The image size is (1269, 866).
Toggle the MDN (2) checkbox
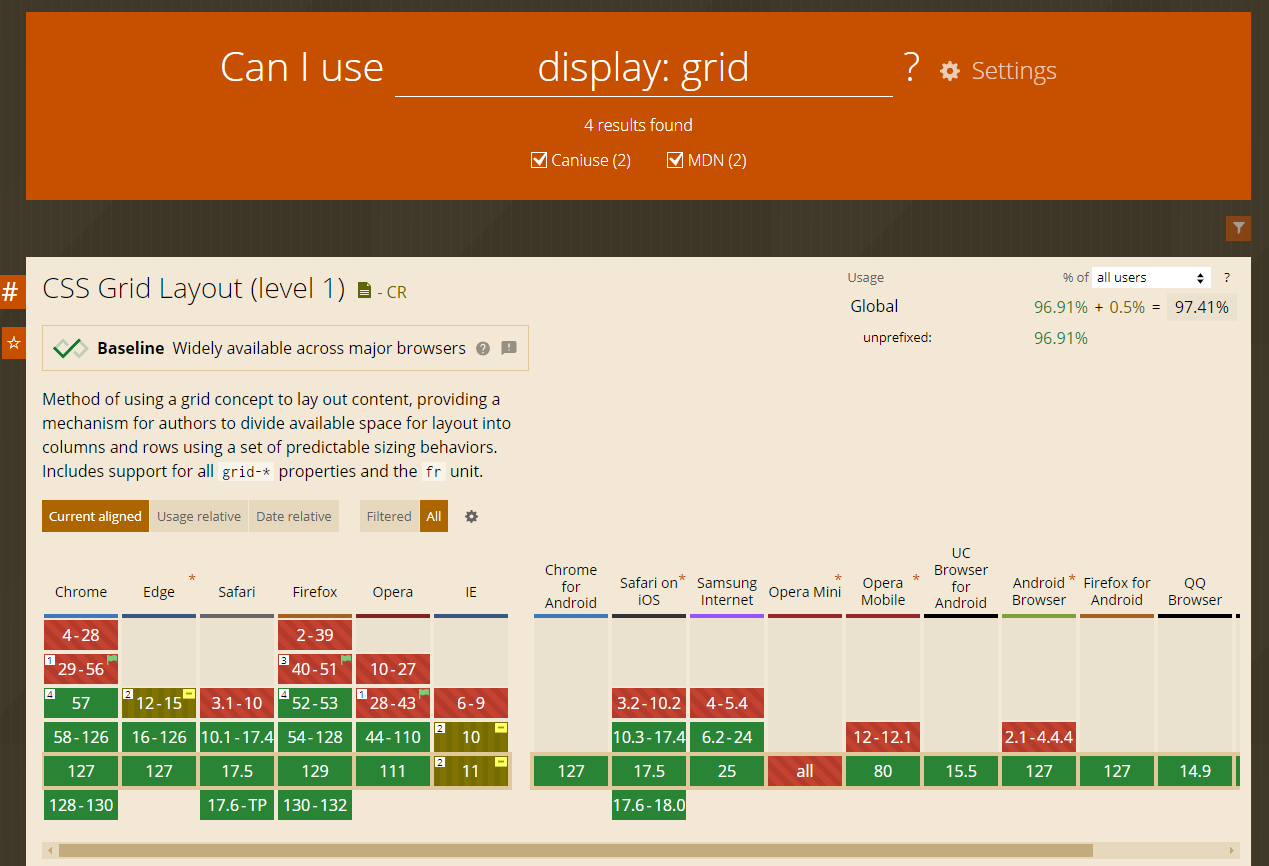(x=675, y=160)
